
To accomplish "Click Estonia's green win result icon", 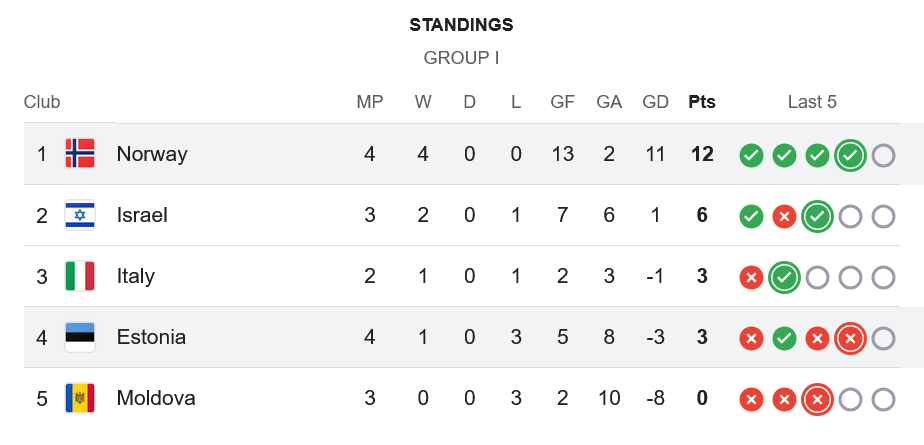I will pyautogui.click(x=784, y=338).
